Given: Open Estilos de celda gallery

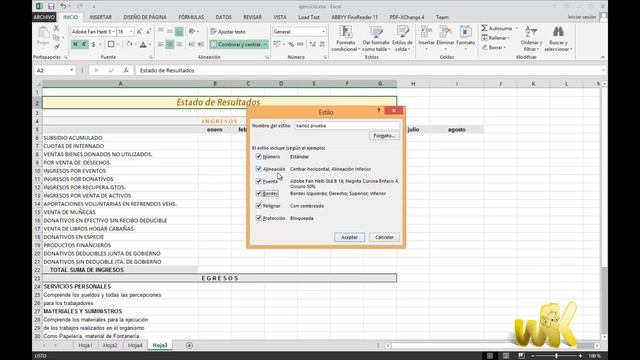Looking at the screenshot, I should tap(402, 38).
